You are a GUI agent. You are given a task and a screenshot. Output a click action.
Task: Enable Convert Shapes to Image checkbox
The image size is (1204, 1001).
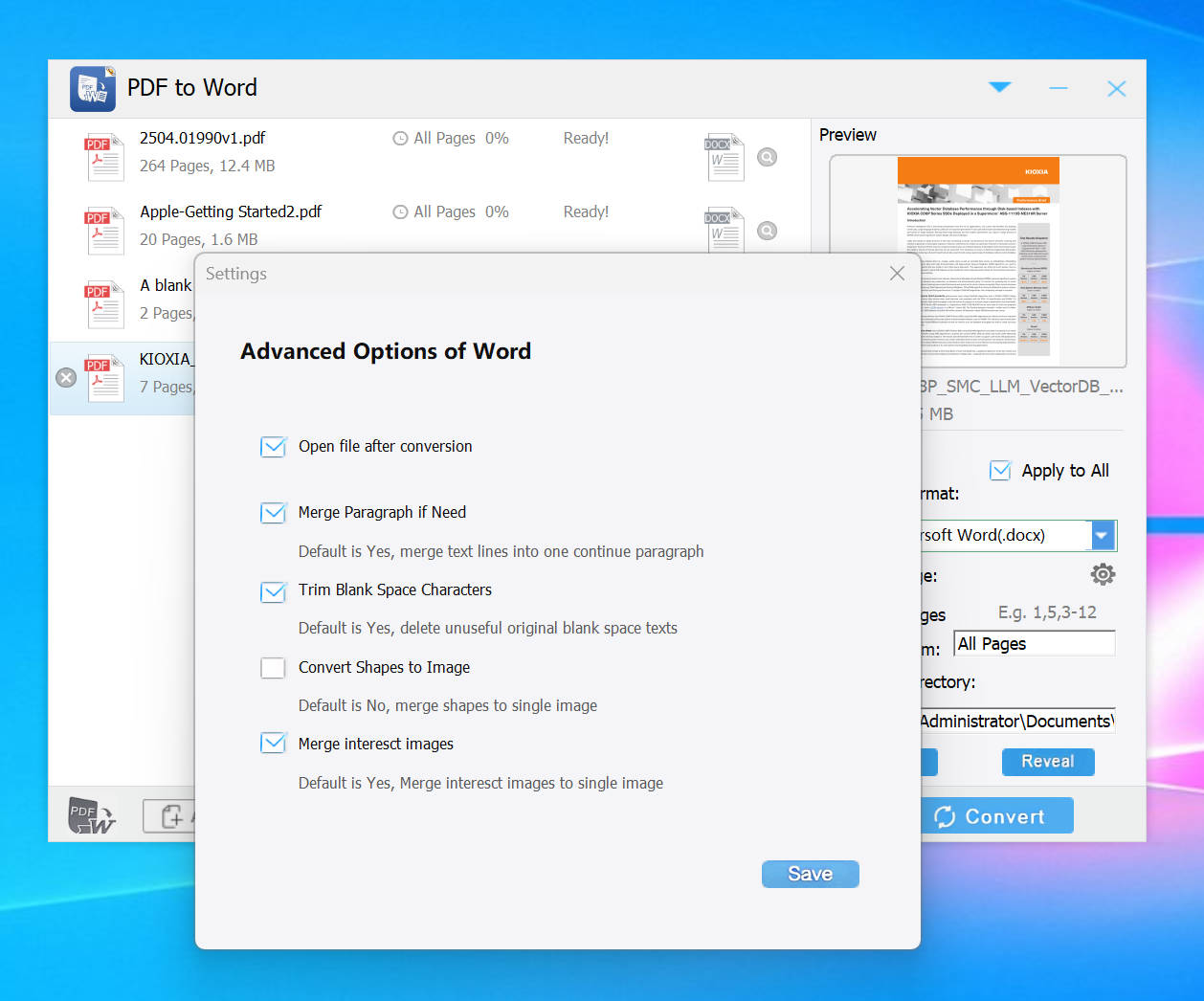coord(274,668)
